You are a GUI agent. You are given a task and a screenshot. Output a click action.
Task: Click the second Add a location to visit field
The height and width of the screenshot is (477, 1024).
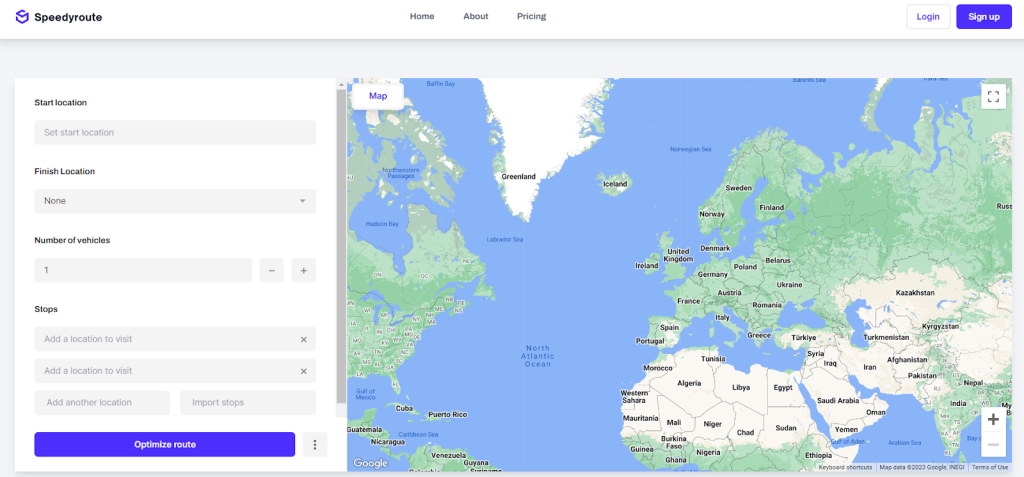point(175,370)
